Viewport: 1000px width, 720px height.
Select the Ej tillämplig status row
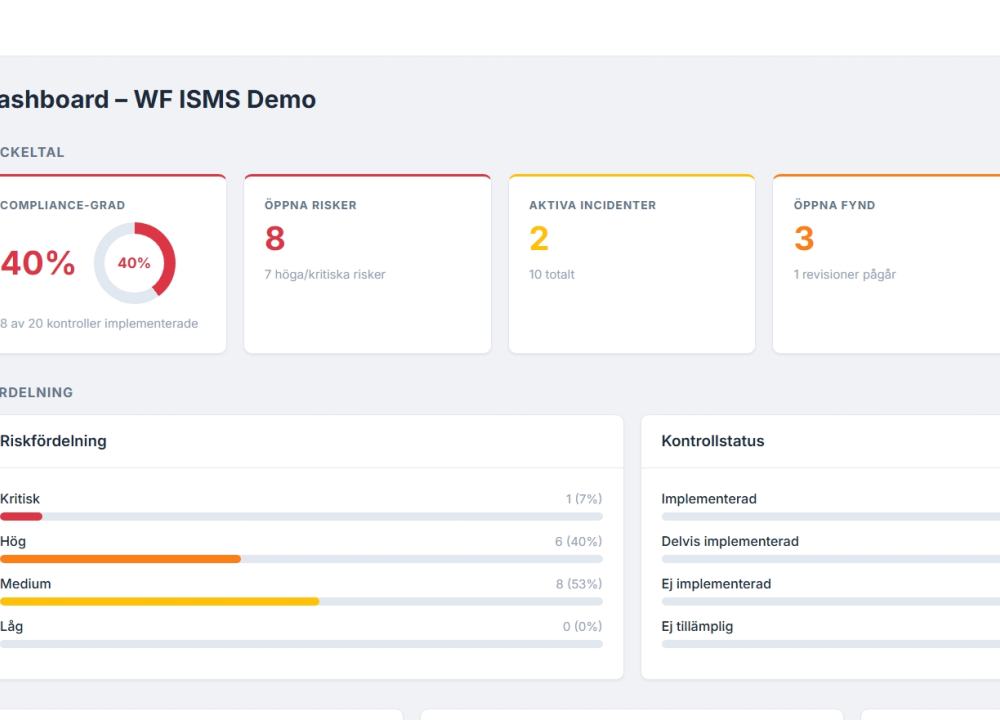tap(830, 634)
